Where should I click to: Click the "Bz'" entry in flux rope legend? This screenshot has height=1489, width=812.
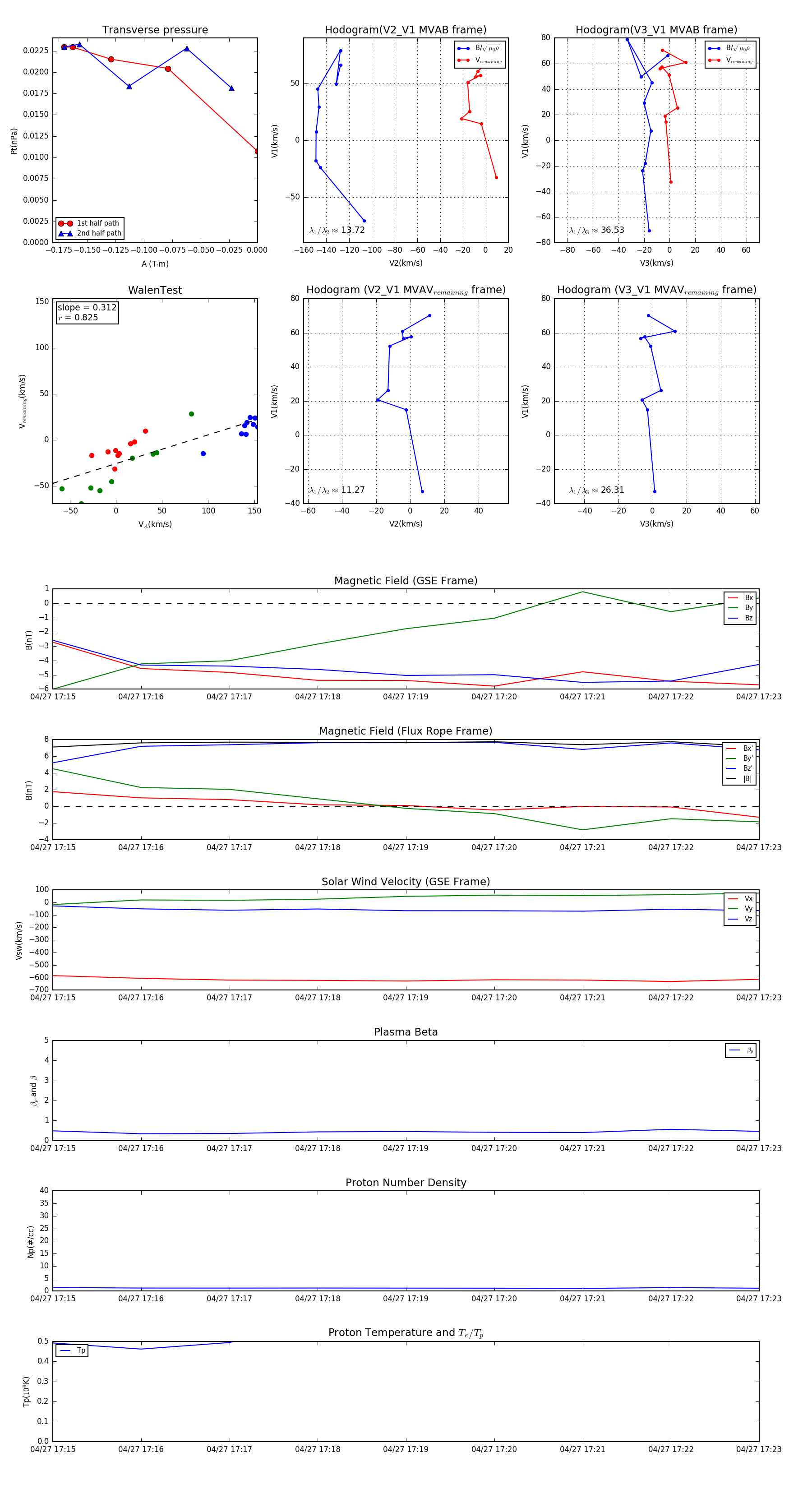(740, 768)
